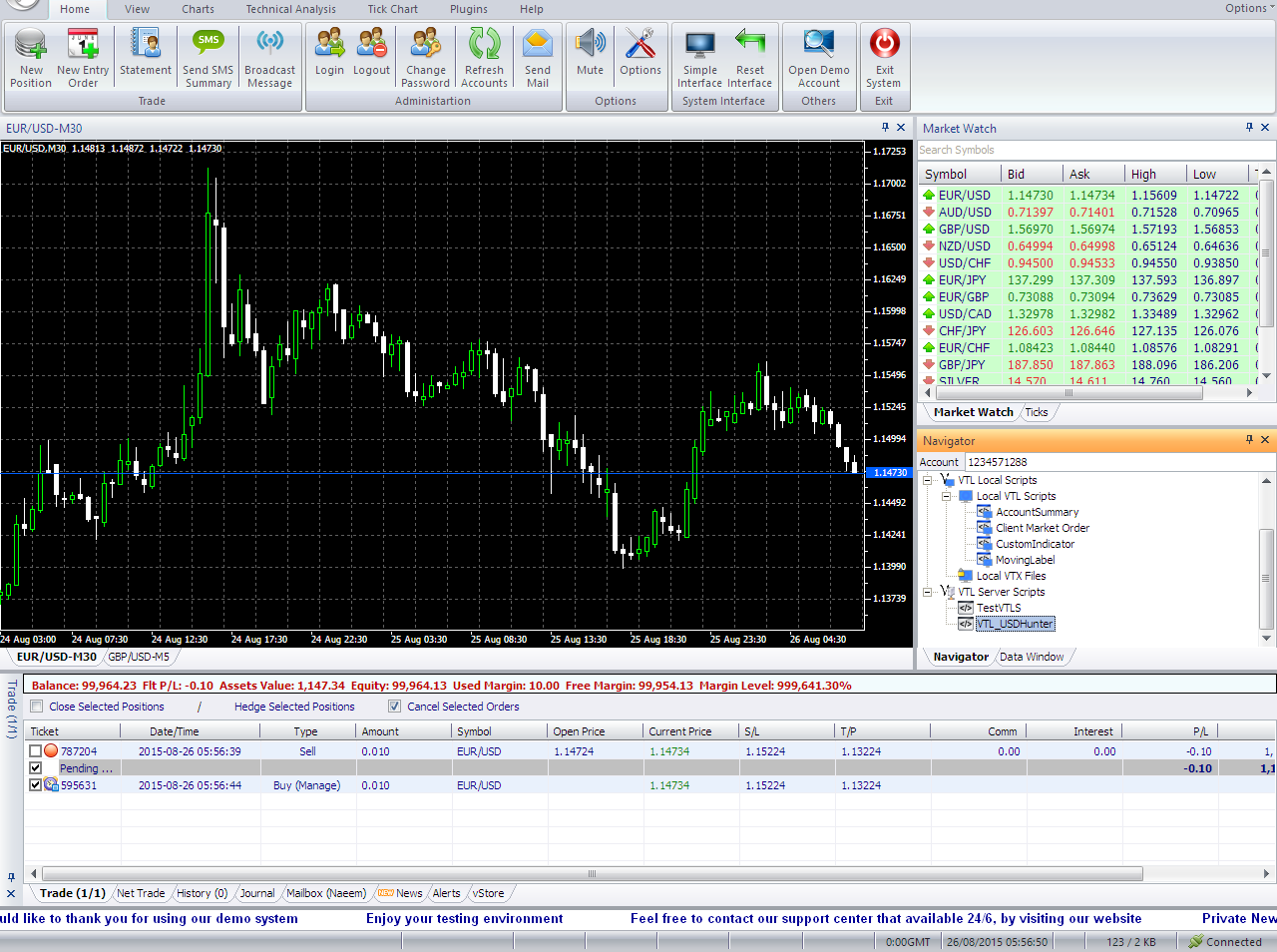Send SMS Summary
Screen dimensions: 1277x952
[x=209, y=58]
